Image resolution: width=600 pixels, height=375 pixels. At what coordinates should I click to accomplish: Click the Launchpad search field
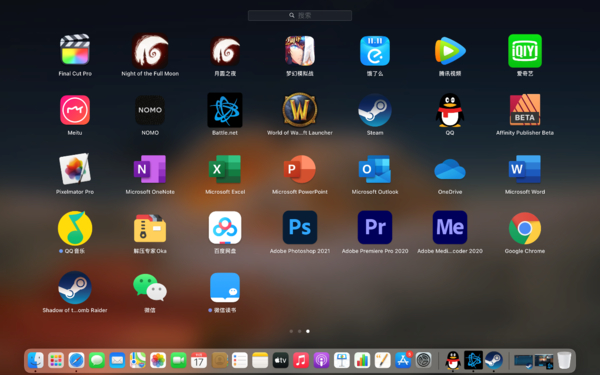pyautogui.click(x=300, y=15)
